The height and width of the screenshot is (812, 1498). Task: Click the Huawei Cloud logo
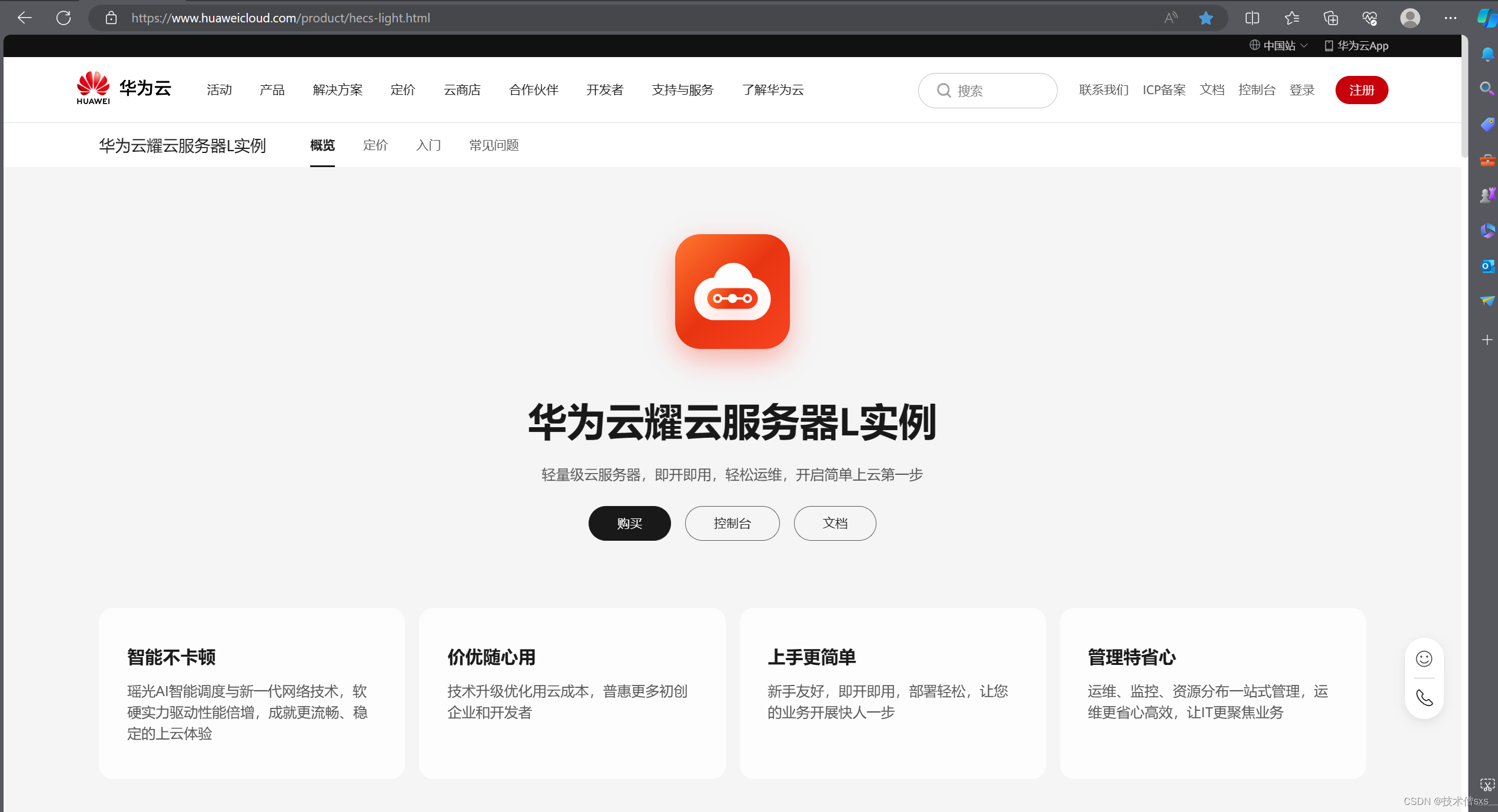click(124, 88)
